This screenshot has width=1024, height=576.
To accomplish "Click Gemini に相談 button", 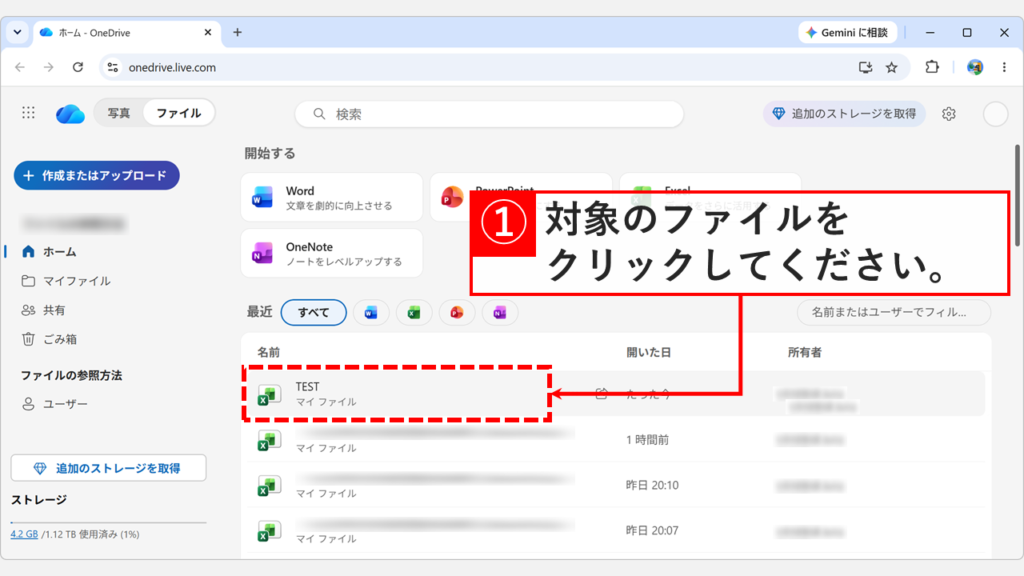I will coord(847,32).
